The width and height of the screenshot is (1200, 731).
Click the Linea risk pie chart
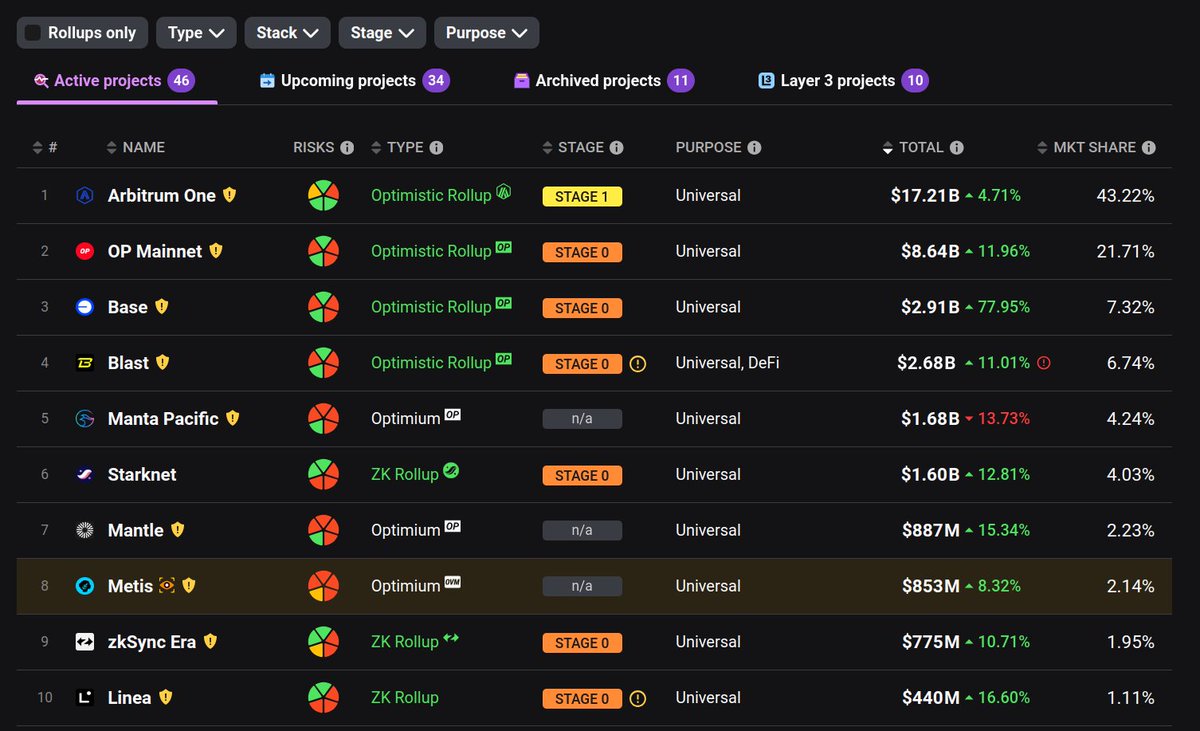[x=323, y=698]
